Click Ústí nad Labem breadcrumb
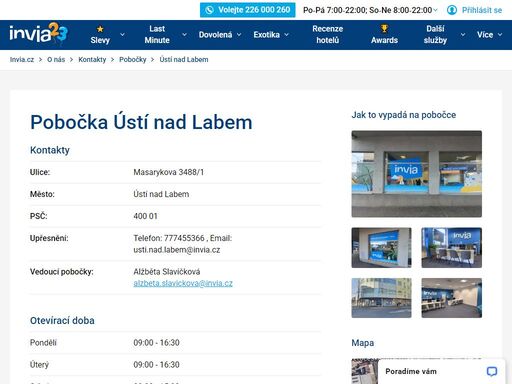Screen dimensions: 512x384 click(184, 60)
